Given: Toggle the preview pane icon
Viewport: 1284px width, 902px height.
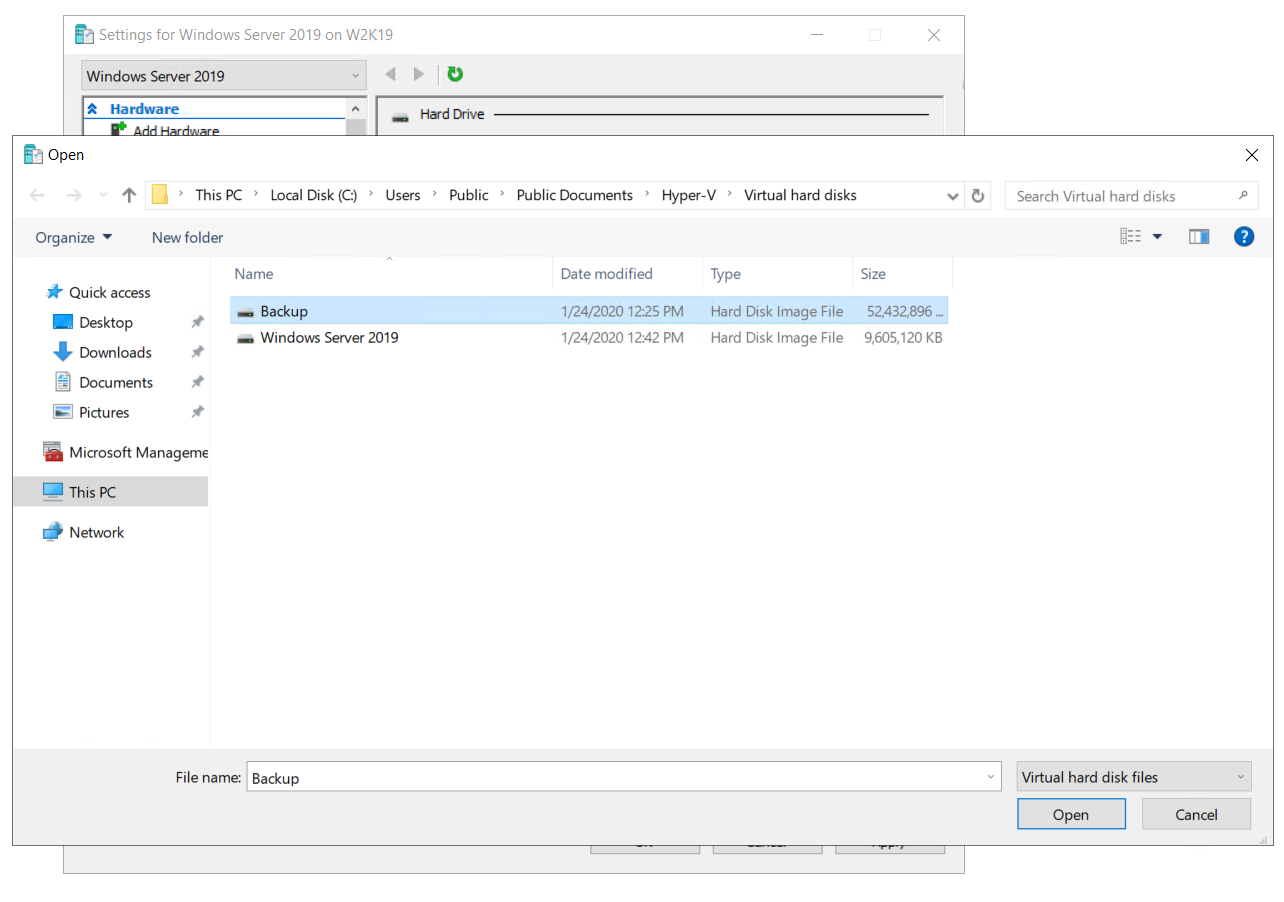Looking at the screenshot, I should 1199,237.
